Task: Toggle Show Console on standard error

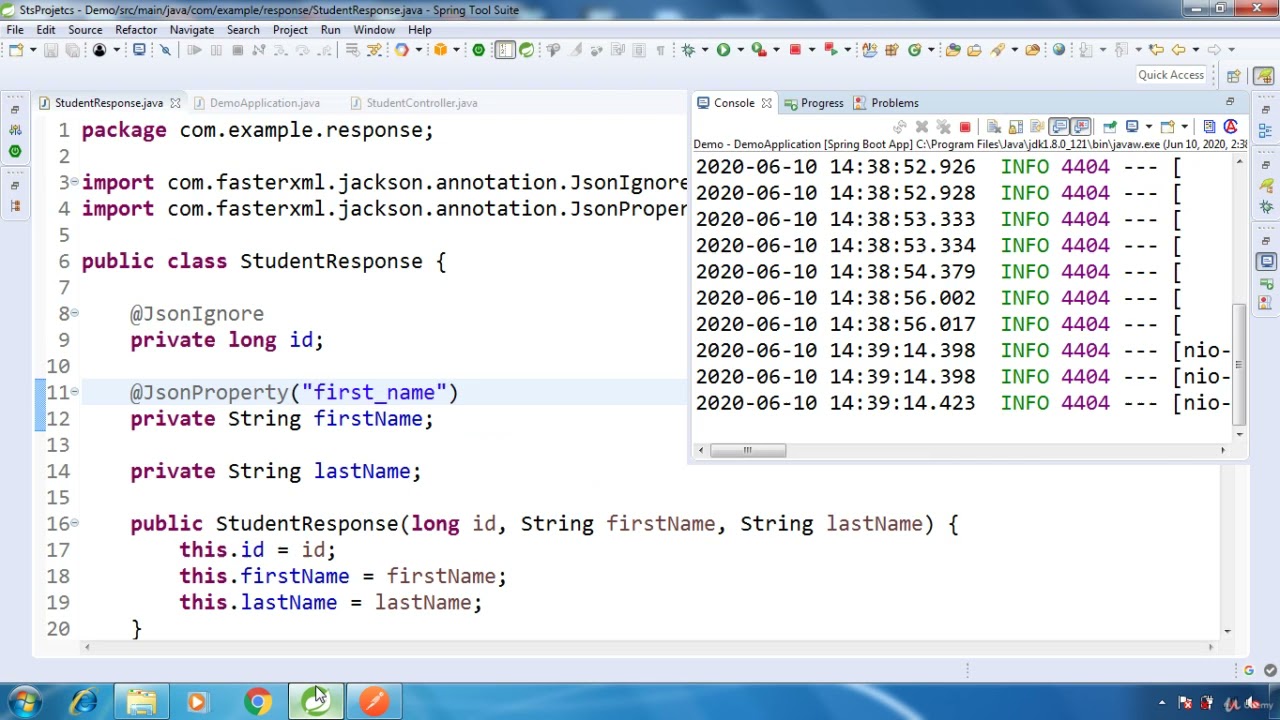Action: tap(1081, 127)
